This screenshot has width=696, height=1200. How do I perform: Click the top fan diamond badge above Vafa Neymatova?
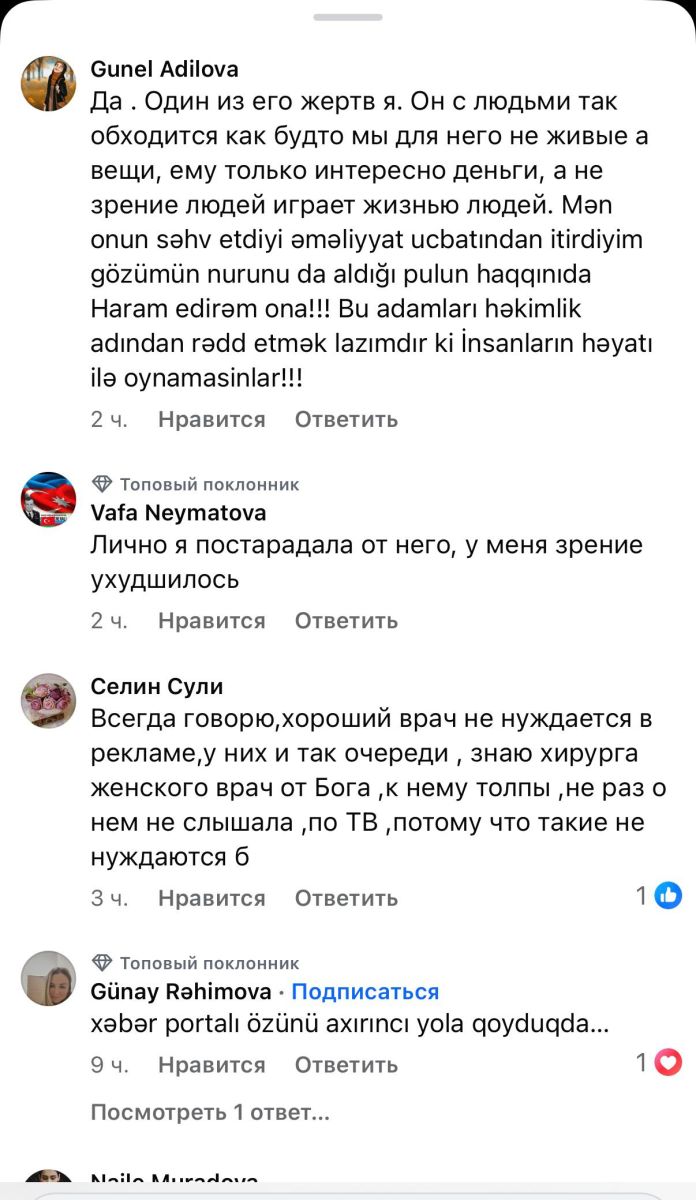point(102,484)
